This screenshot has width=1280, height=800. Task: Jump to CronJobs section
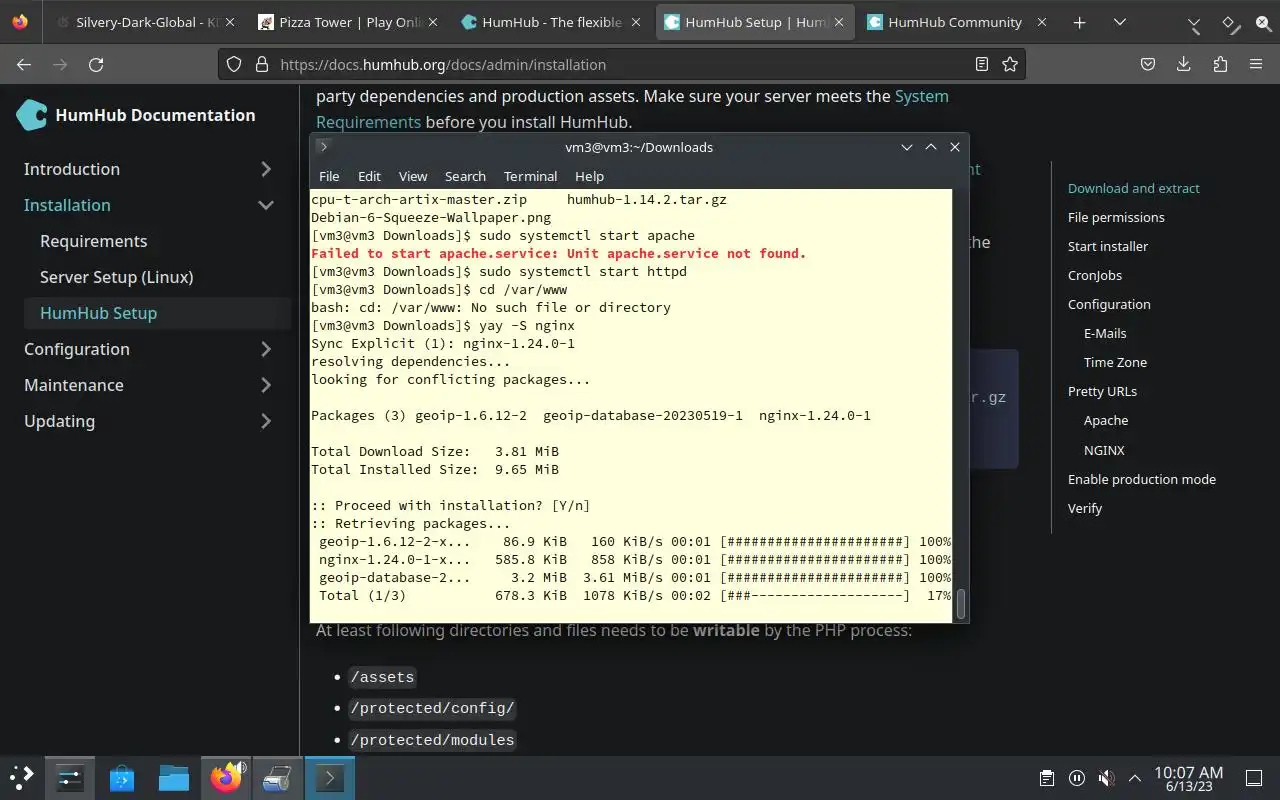click(x=1095, y=275)
